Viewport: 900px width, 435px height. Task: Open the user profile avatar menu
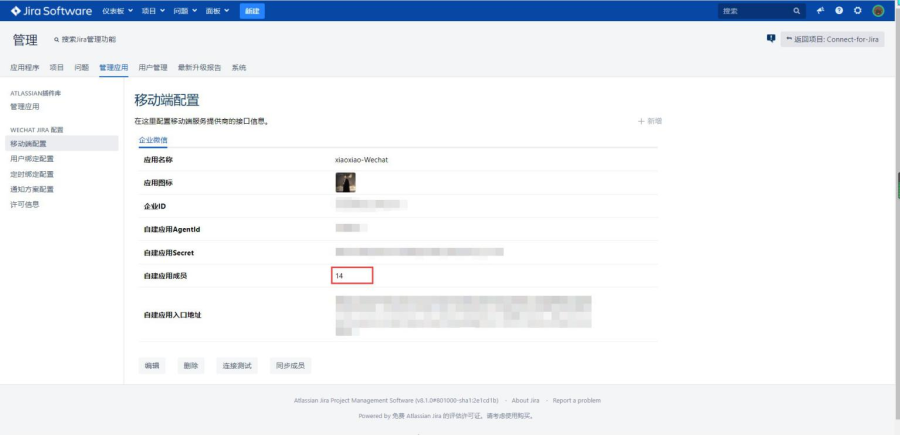(878, 10)
